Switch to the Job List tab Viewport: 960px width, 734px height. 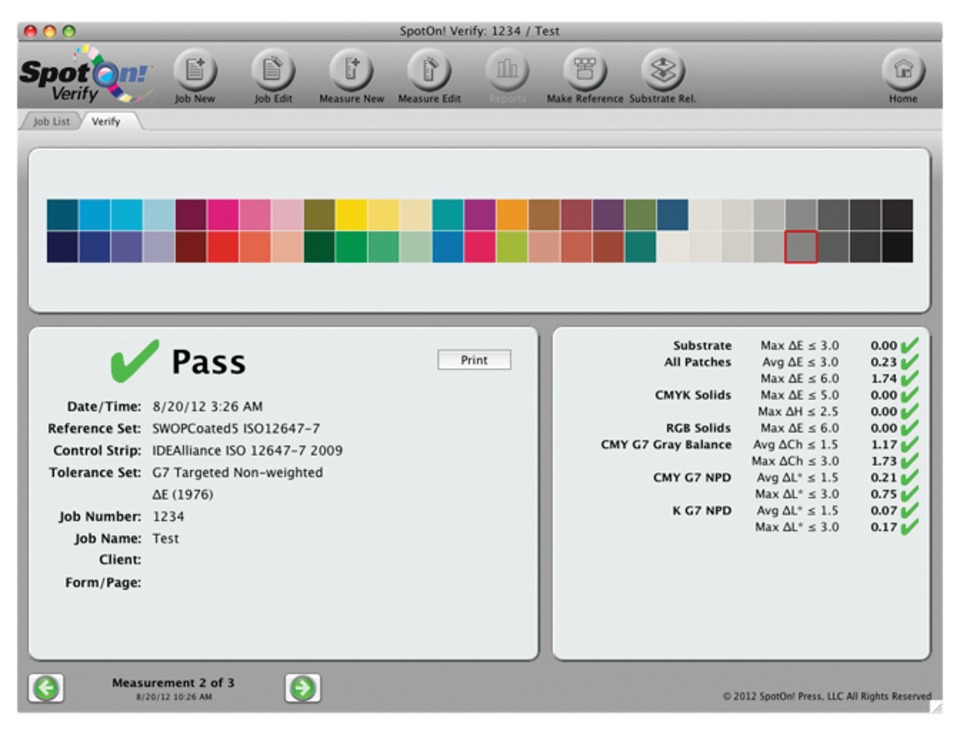tap(51, 121)
